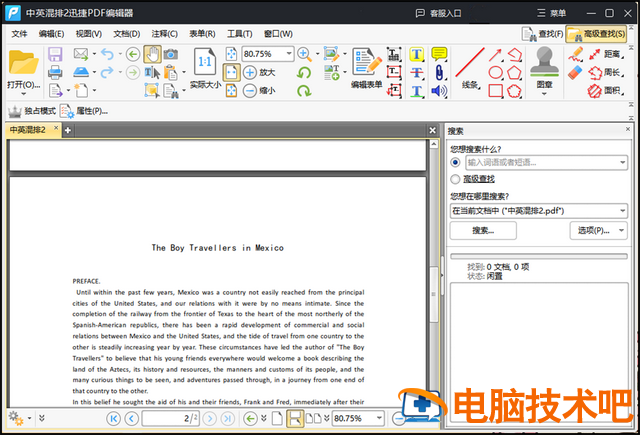Open the 客服入口 link
Screen dimensions: 640x435
(438, 13)
